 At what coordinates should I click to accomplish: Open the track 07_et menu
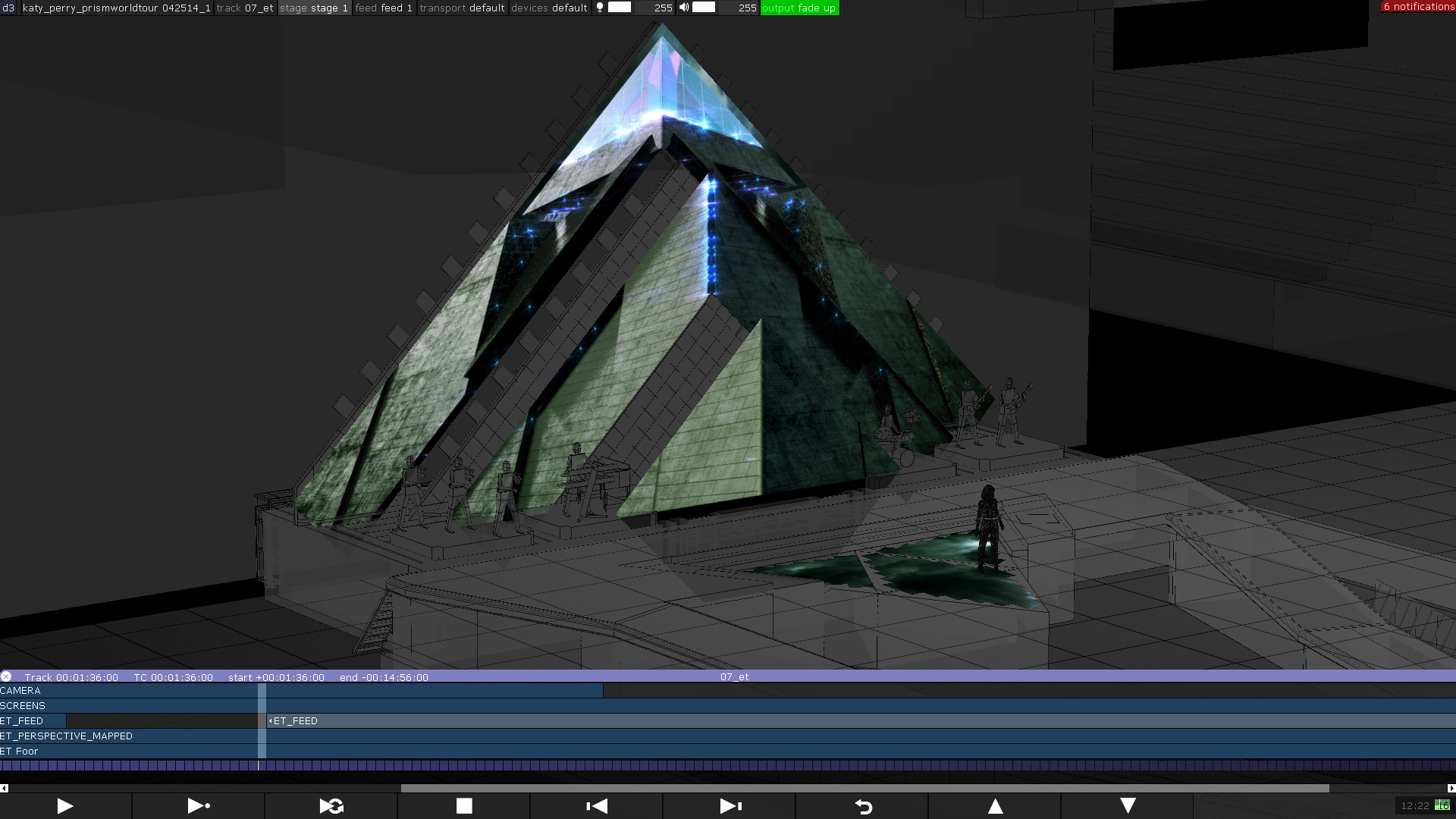click(x=245, y=8)
